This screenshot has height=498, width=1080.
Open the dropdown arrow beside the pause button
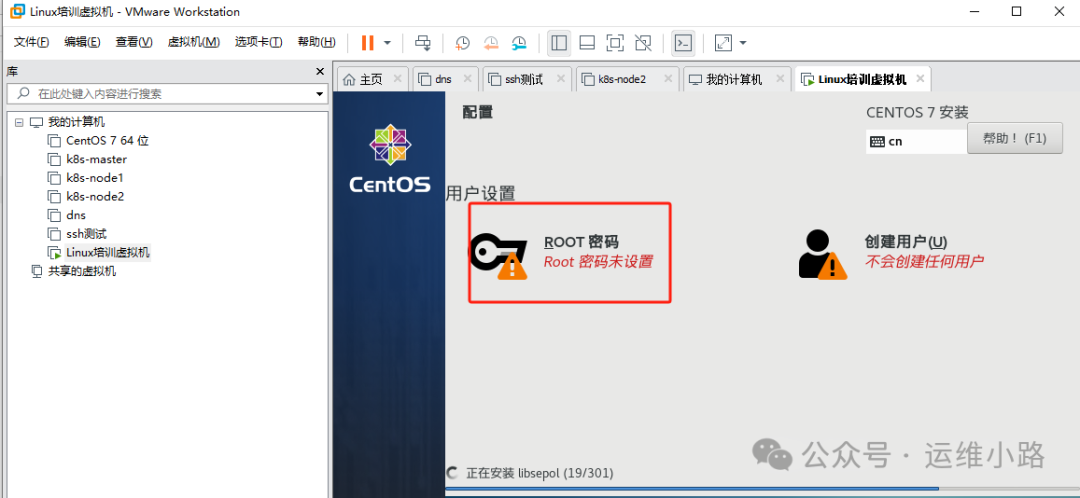(387, 43)
